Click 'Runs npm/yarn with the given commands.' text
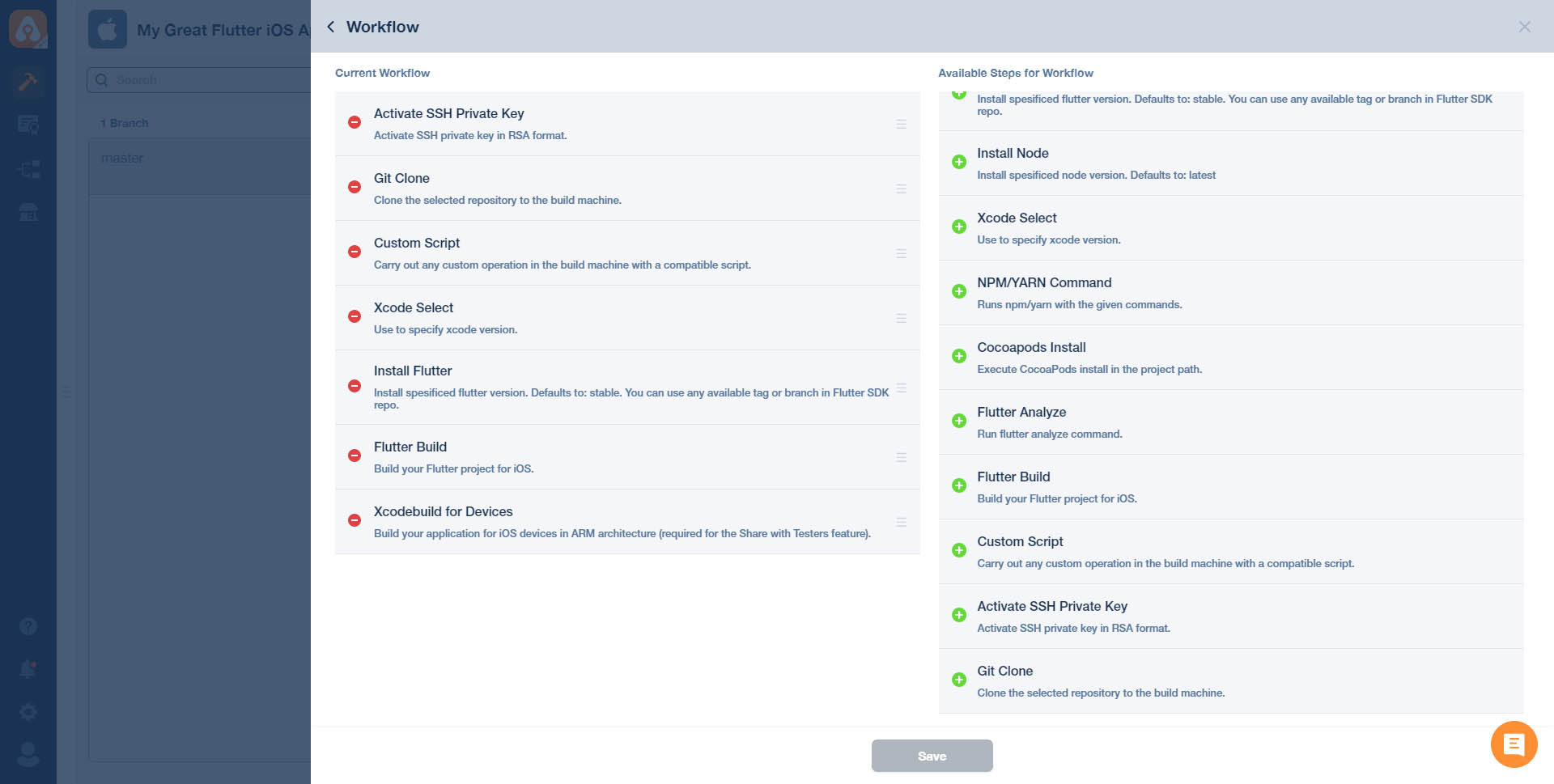 1079,304
